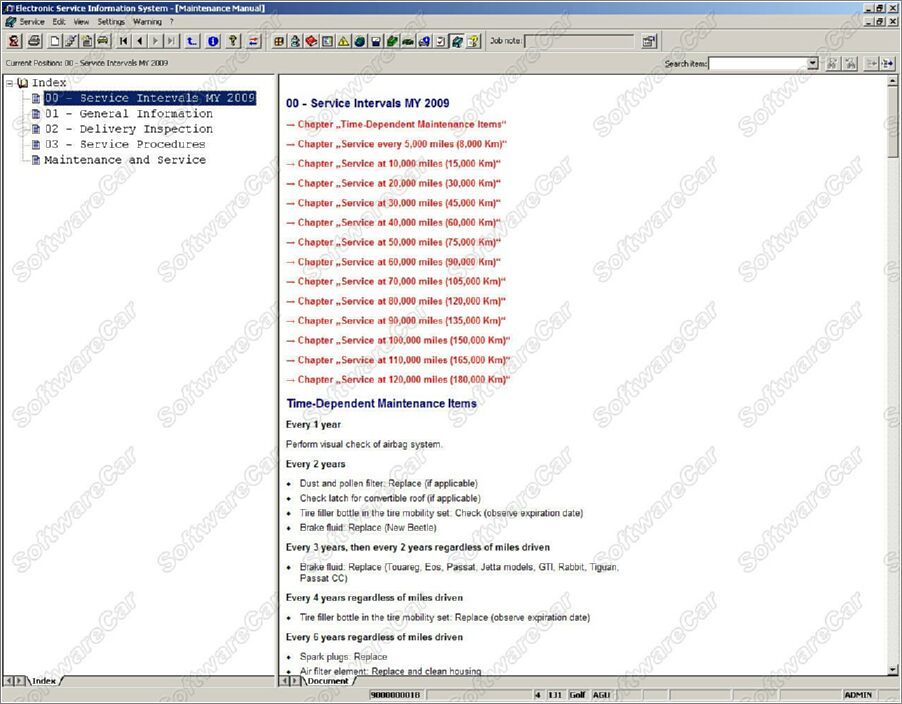
Task: Select 02 - Delivery Inspection tree item
Action: [x=128, y=129]
